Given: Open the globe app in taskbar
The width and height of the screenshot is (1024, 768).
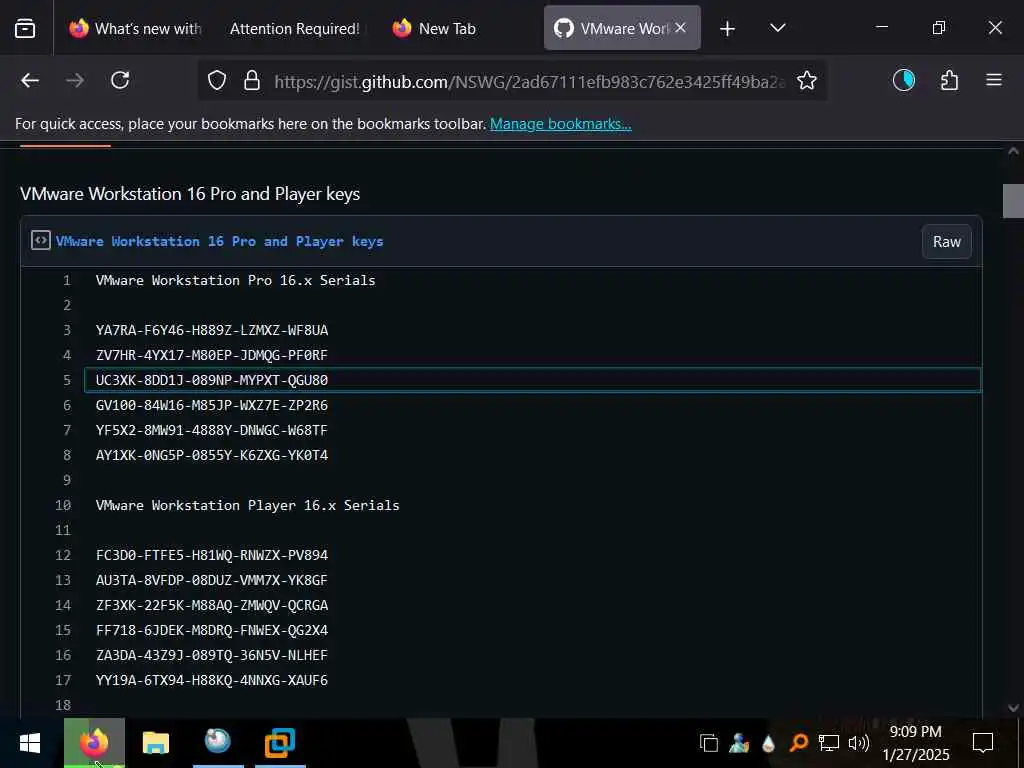Looking at the screenshot, I should coord(217,741).
